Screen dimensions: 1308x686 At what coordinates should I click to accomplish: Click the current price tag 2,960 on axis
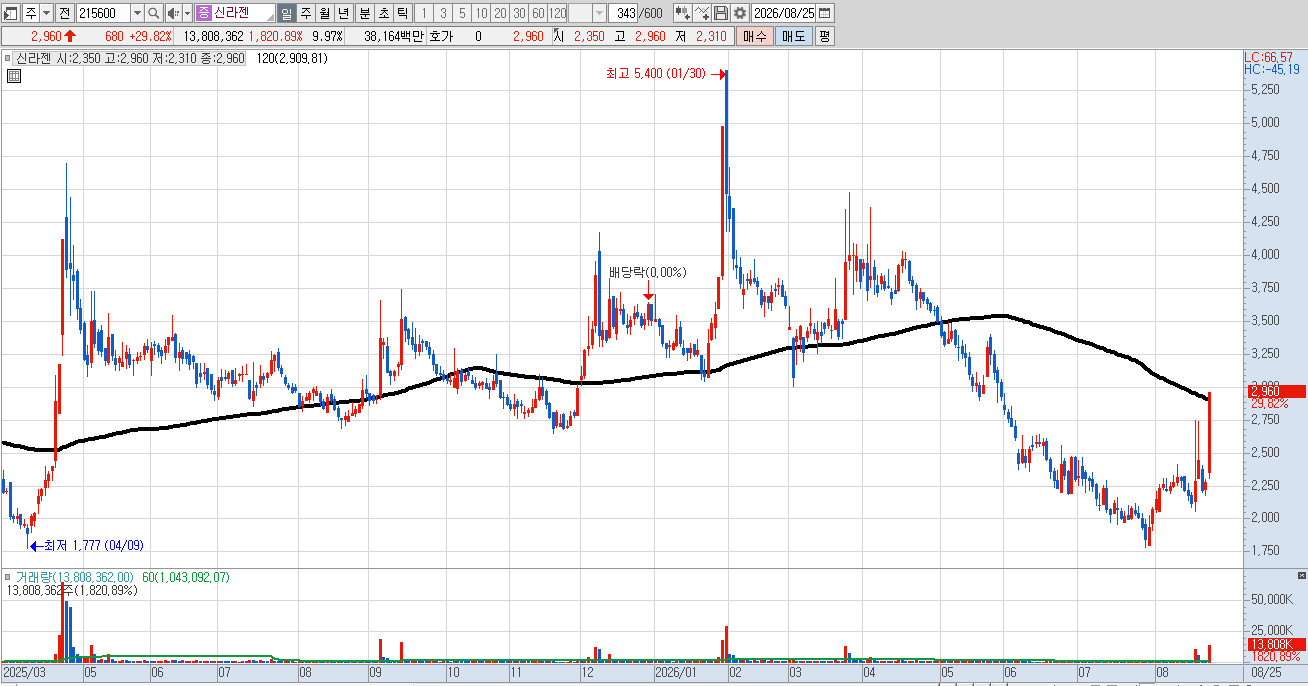click(1275, 391)
